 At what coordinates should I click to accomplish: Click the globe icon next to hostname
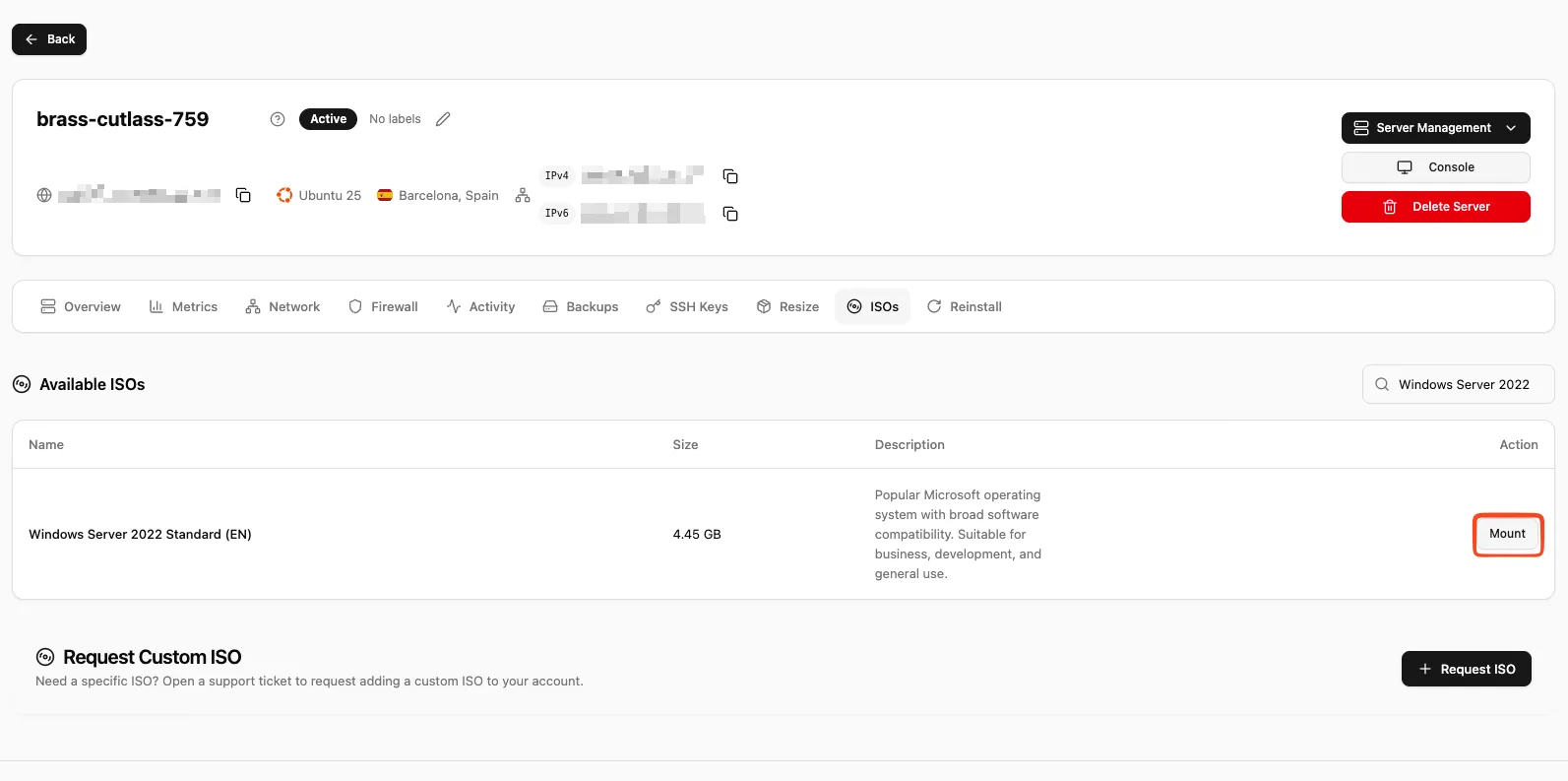coord(44,195)
